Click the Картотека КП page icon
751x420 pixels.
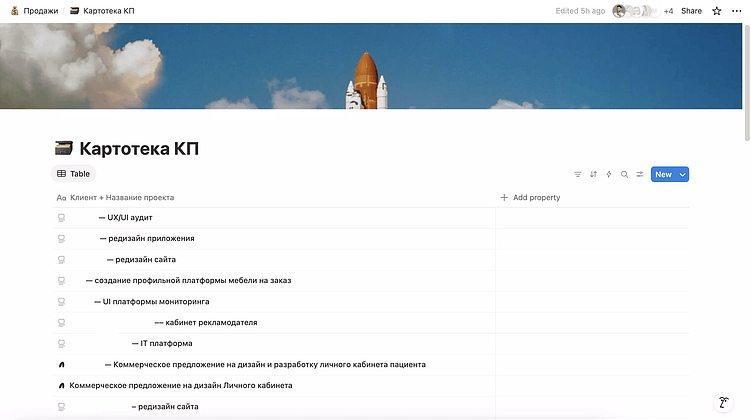click(x=64, y=148)
